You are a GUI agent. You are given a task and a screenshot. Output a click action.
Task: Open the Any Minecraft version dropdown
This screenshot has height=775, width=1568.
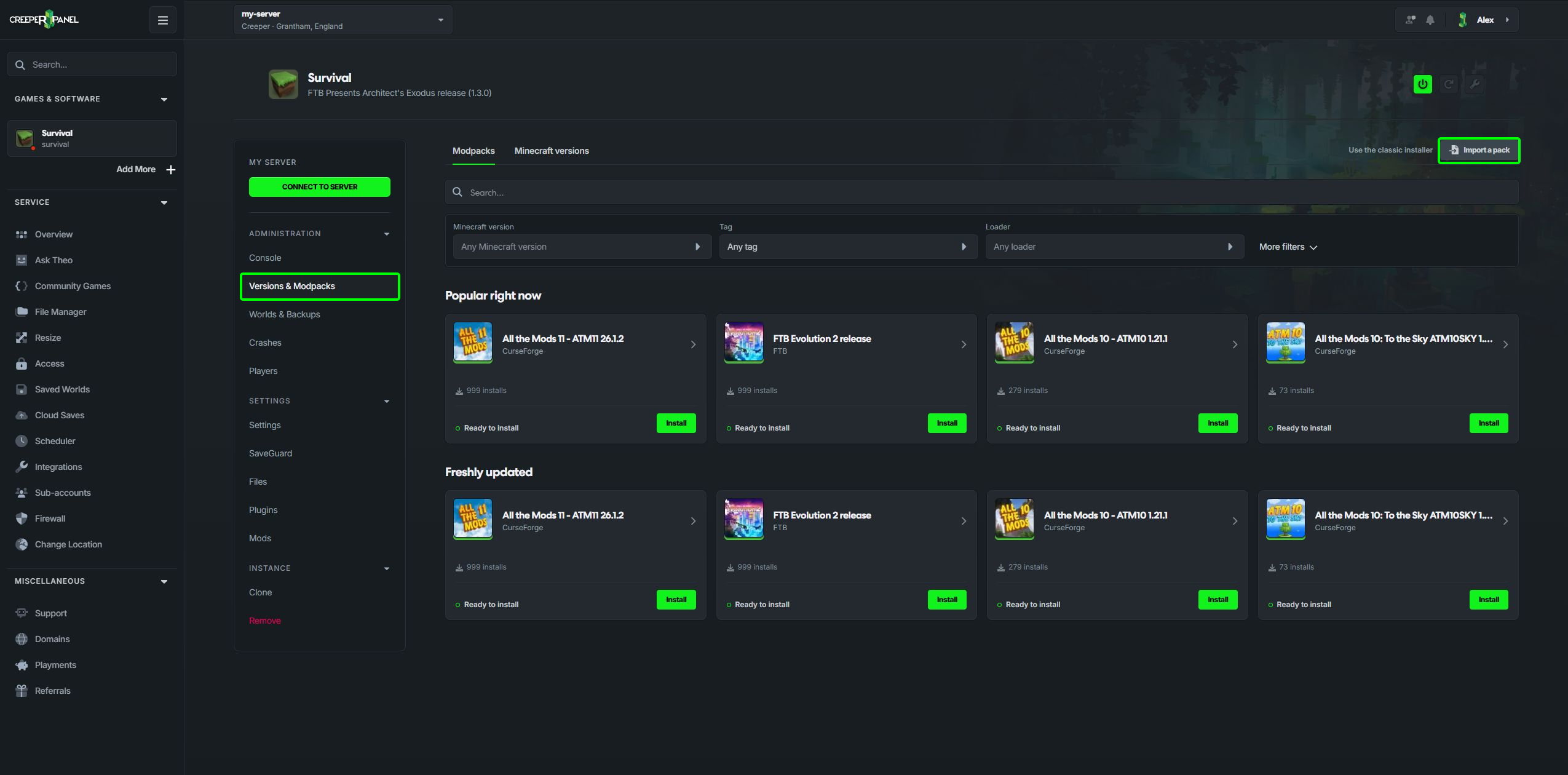click(x=582, y=247)
